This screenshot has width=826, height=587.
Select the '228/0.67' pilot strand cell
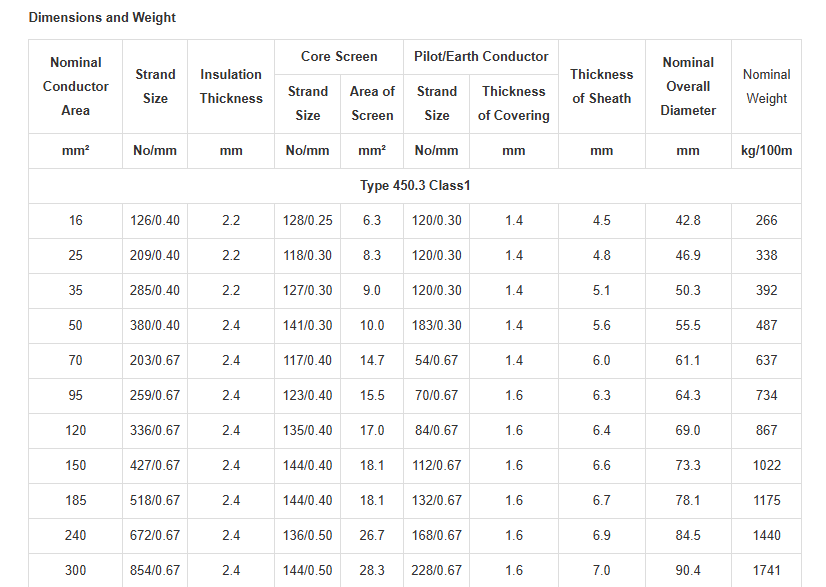click(437, 571)
